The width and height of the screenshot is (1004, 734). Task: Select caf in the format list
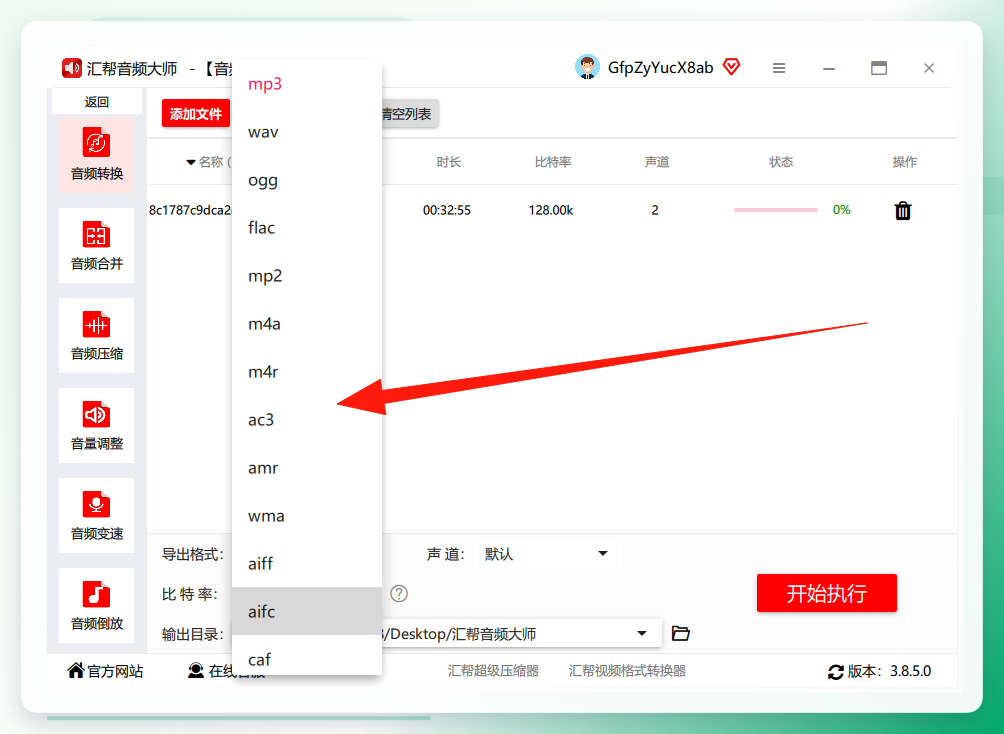pos(307,656)
